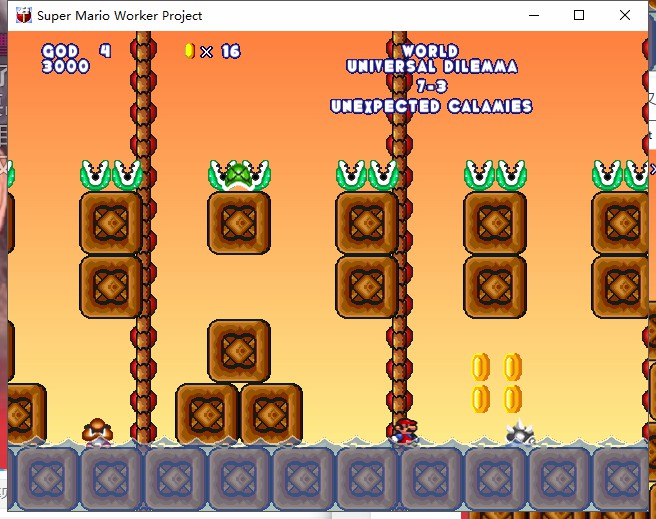656x519 pixels.
Task: Click the coin count "16"
Action: [231, 51]
